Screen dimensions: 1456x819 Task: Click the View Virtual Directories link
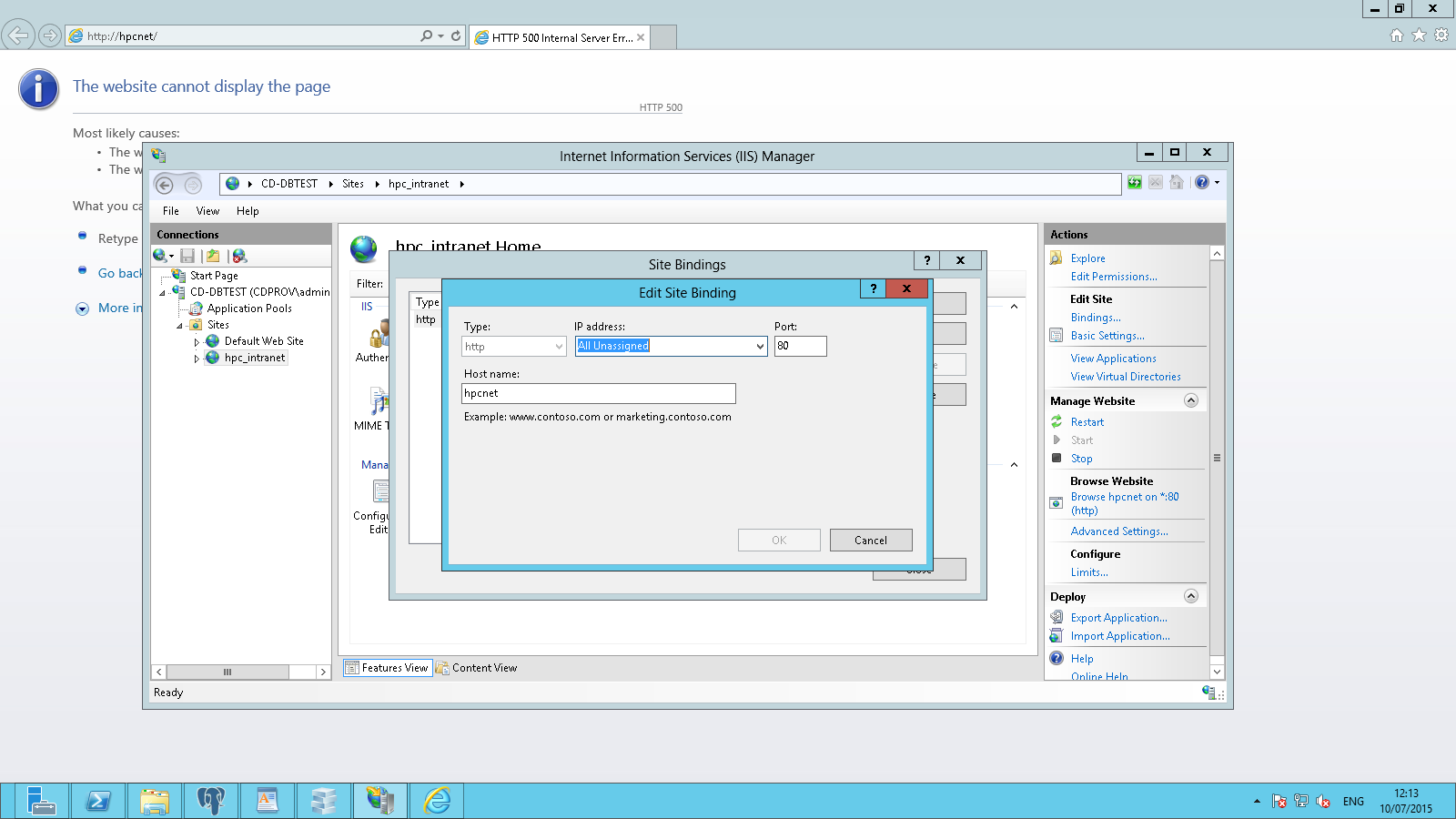click(1126, 377)
